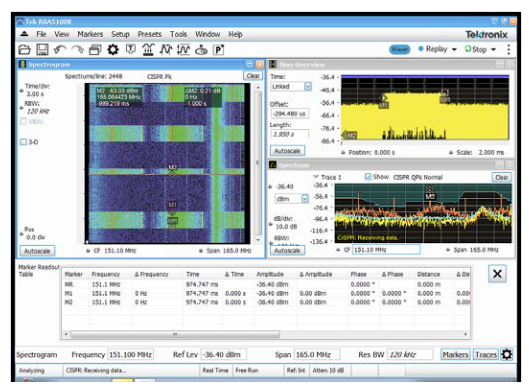
Task: Clear the Spectrogram display
Action: [x=253, y=76]
